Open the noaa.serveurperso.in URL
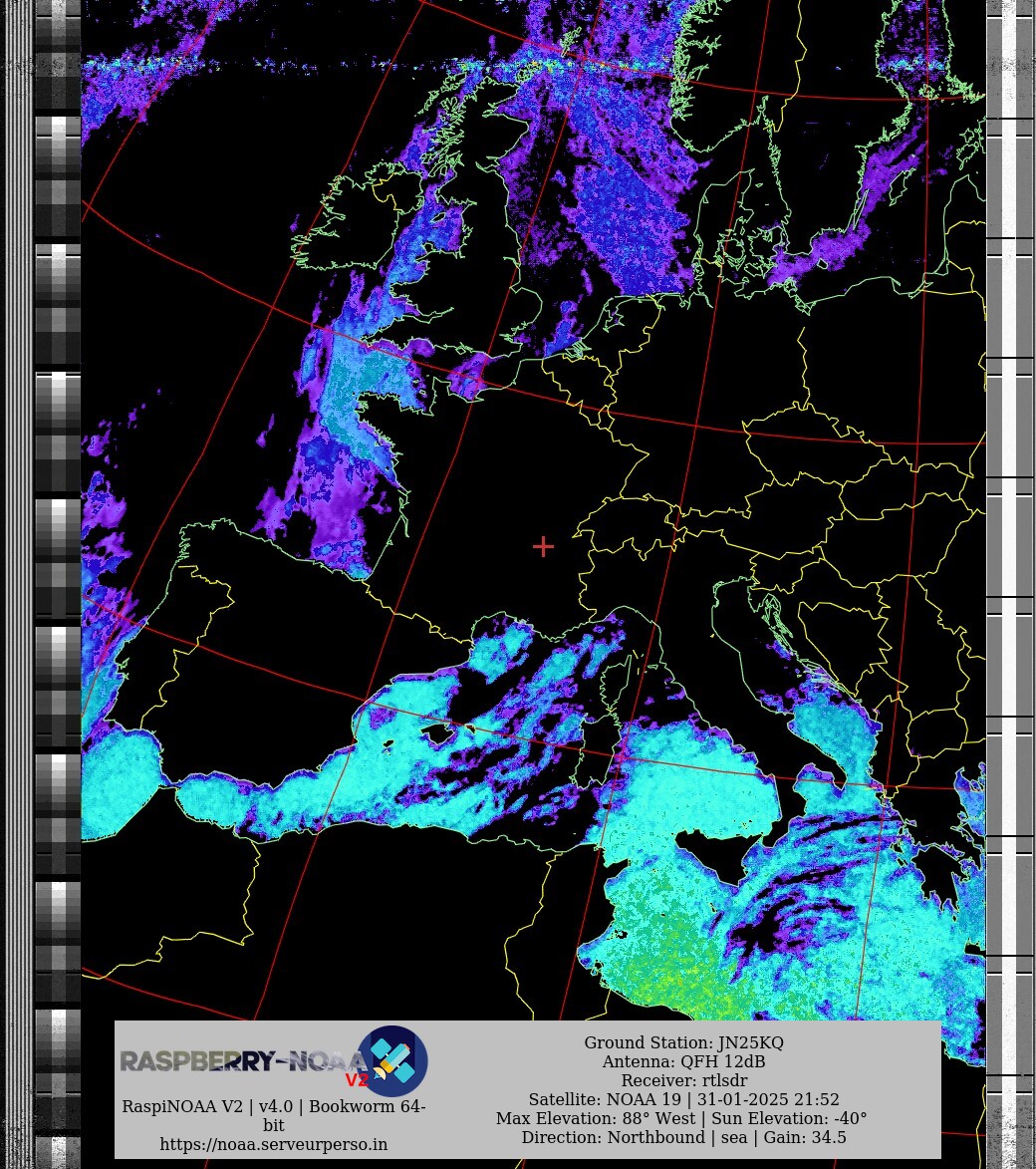 (x=274, y=1145)
